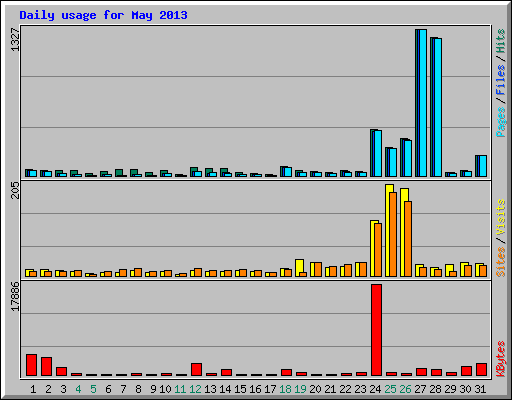Click the cyan hits bar for day 24
Image resolution: width=512 pixels, height=400 pixels.
tap(378, 153)
